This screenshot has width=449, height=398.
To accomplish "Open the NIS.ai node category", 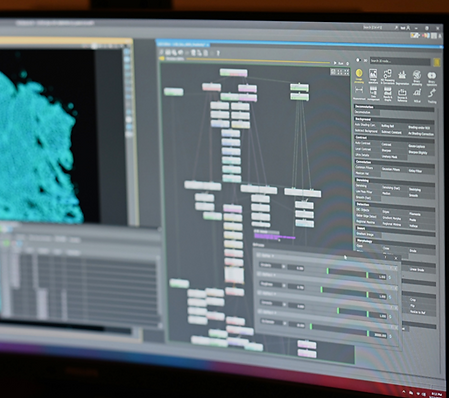I will (417, 95).
